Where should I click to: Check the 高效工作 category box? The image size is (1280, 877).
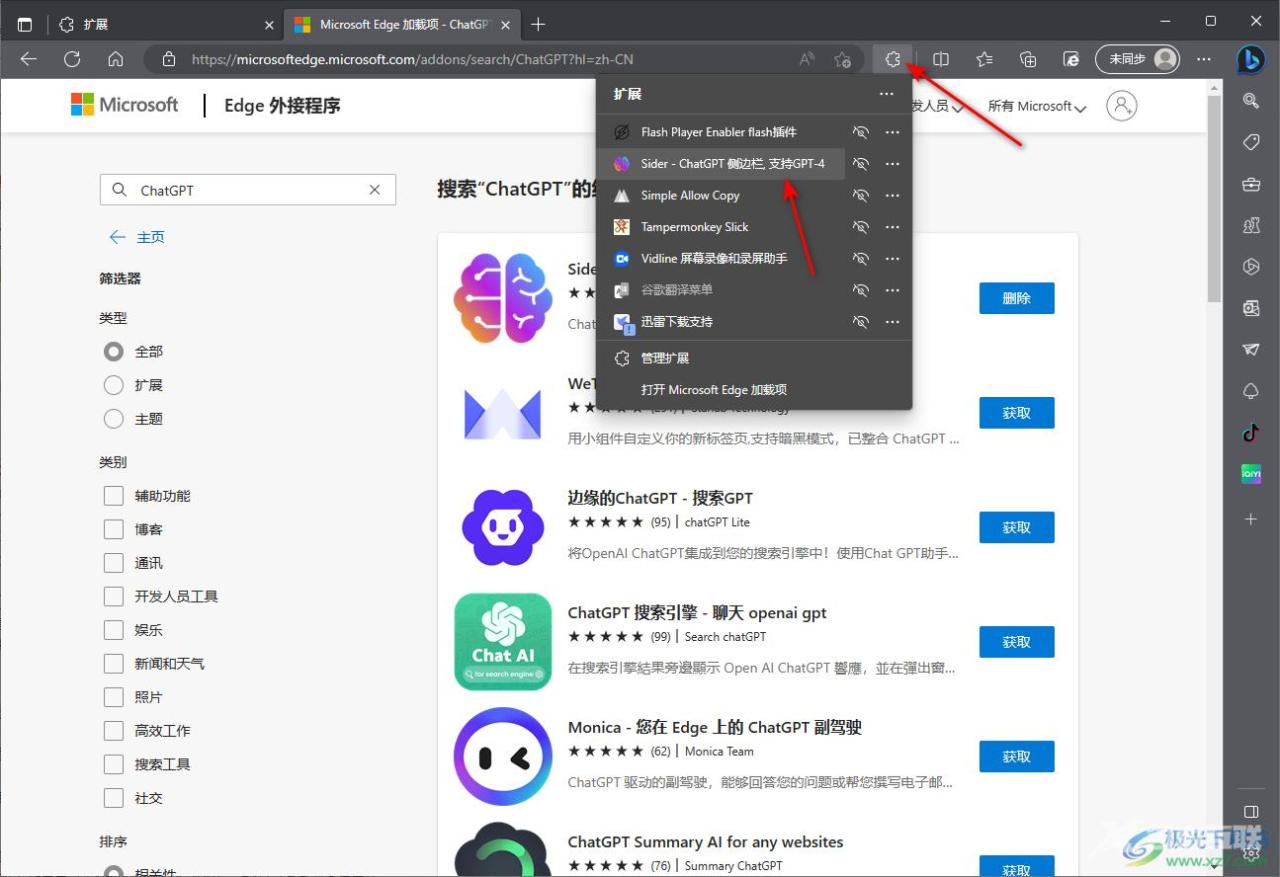click(114, 730)
